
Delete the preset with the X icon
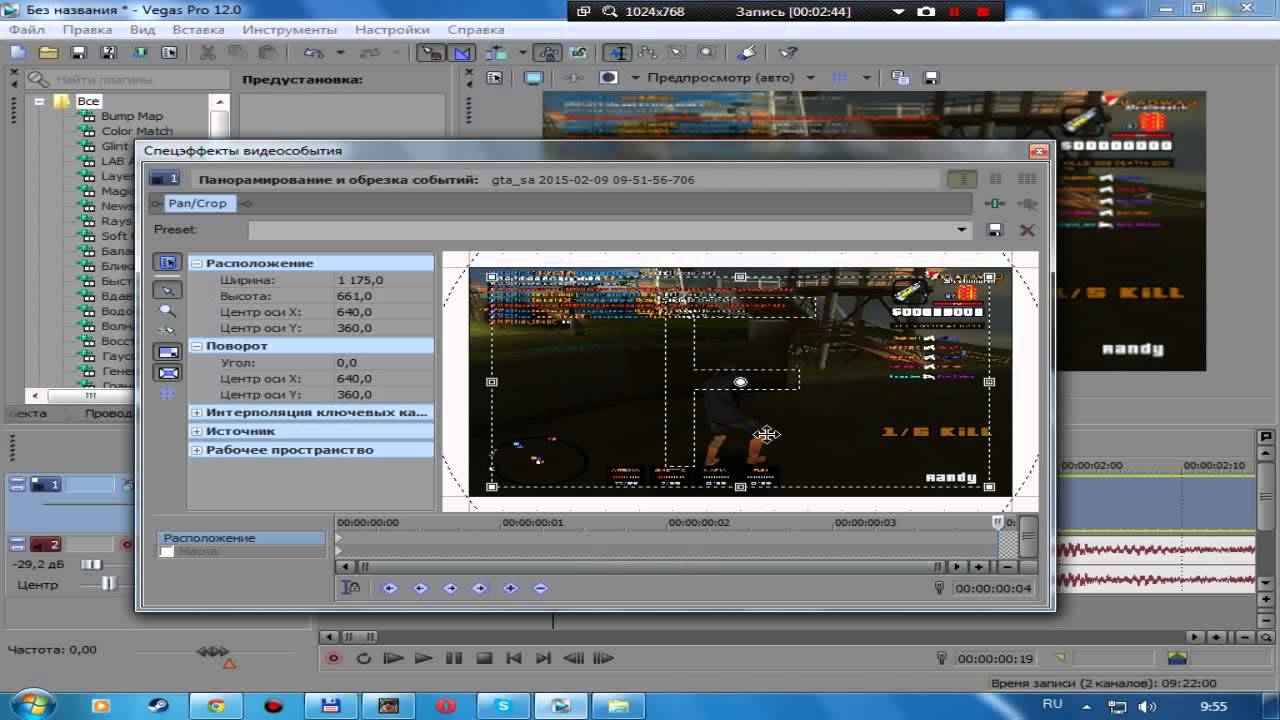pyautogui.click(x=1026, y=230)
